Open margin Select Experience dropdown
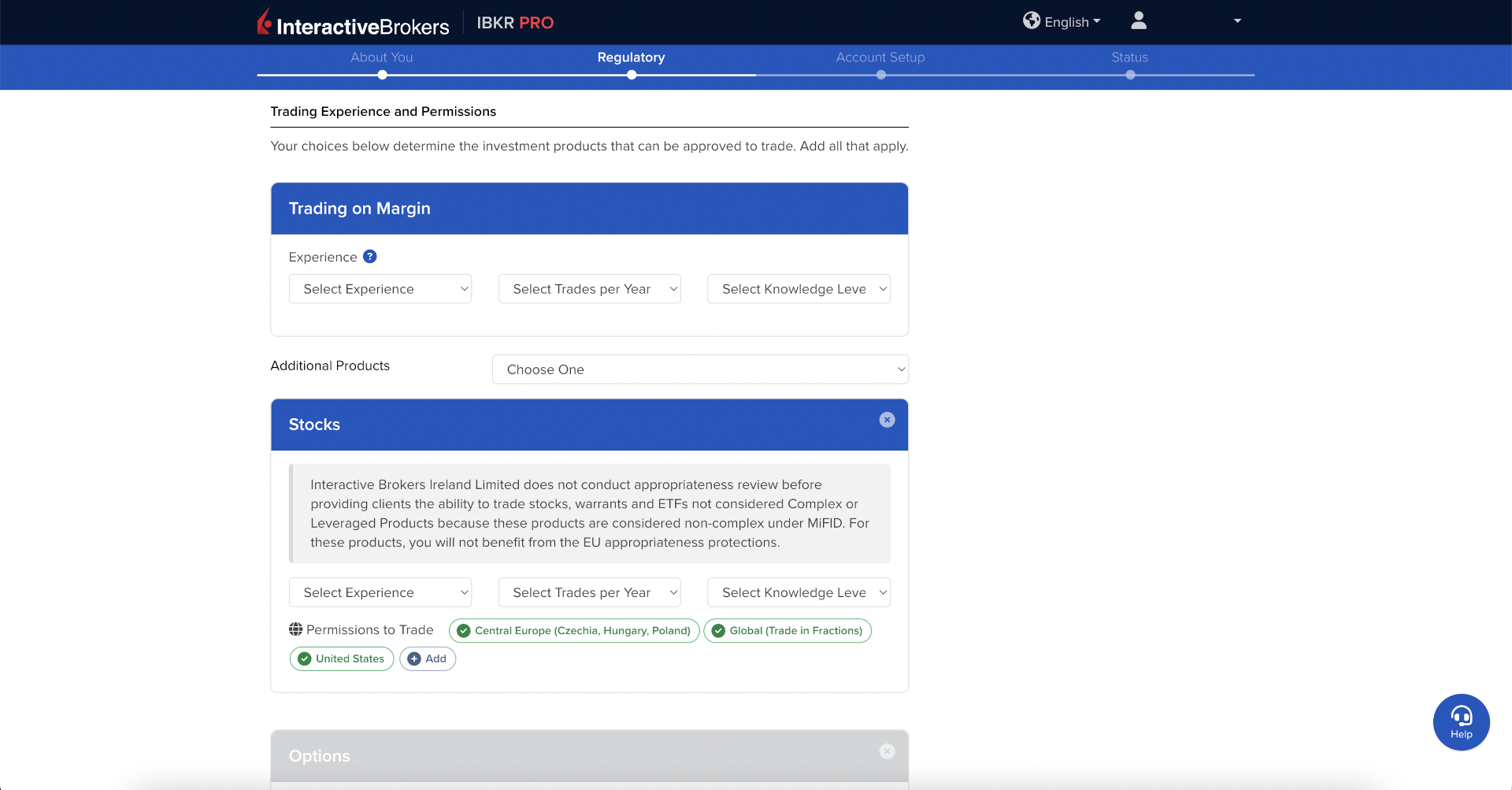1512x790 pixels. click(x=380, y=289)
